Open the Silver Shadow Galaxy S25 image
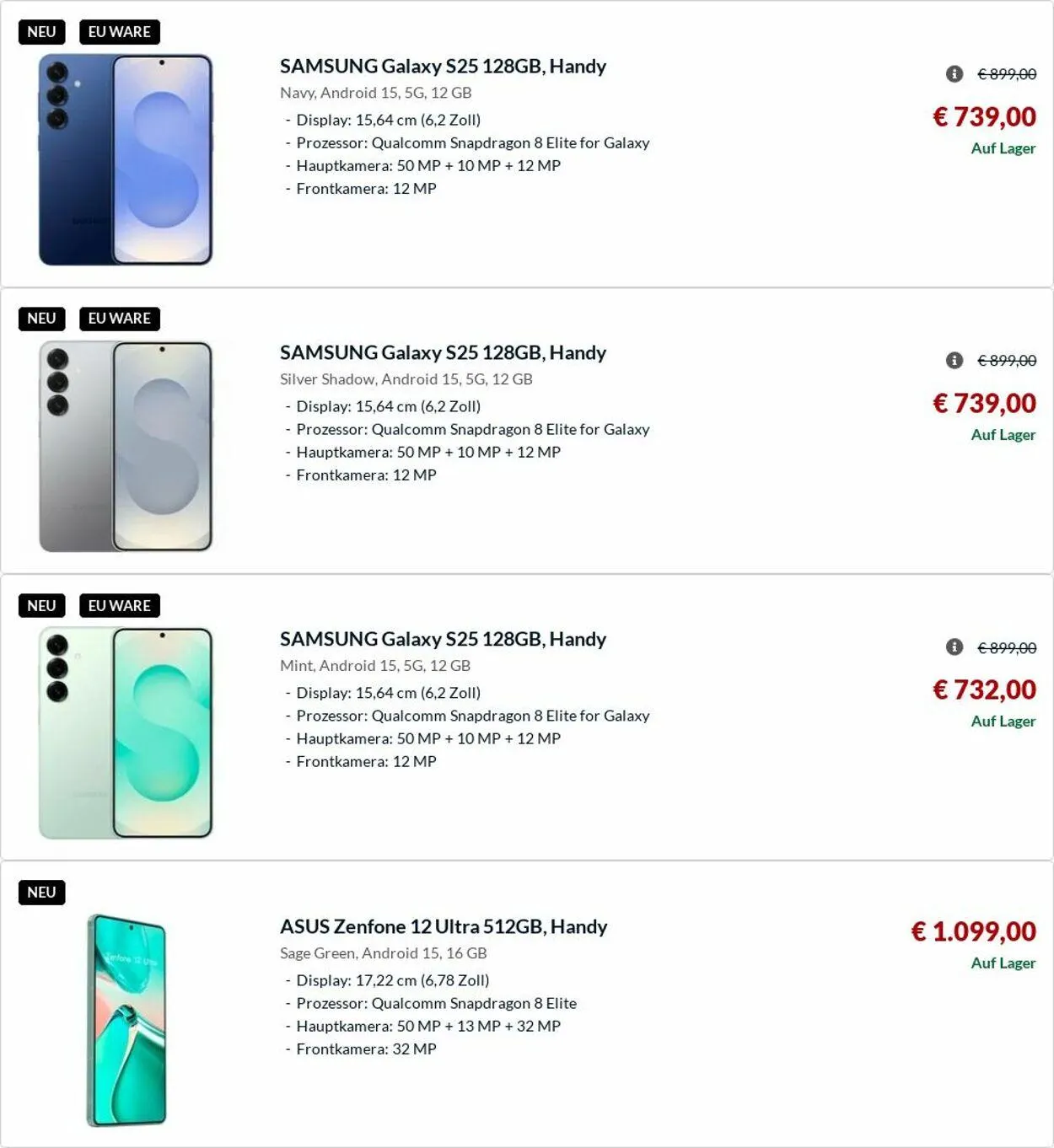This screenshot has height=1148, width=1054. [x=126, y=447]
